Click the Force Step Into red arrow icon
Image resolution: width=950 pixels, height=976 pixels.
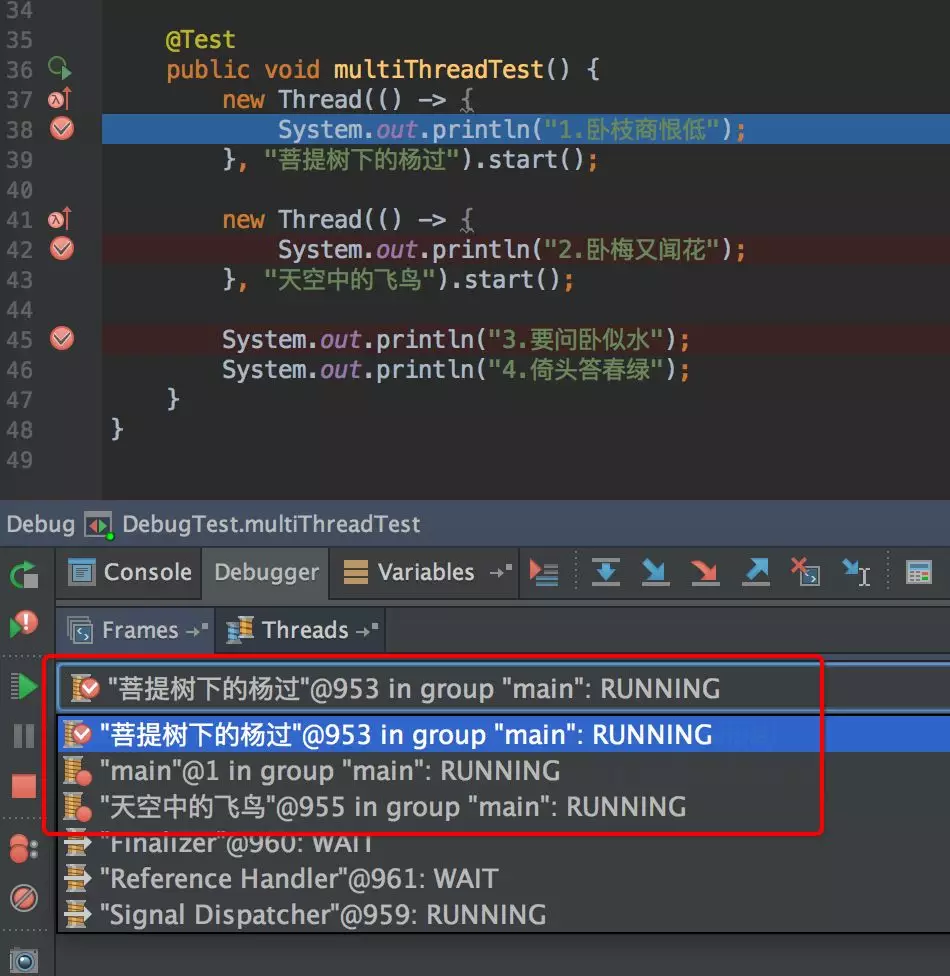[x=702, y=572]
